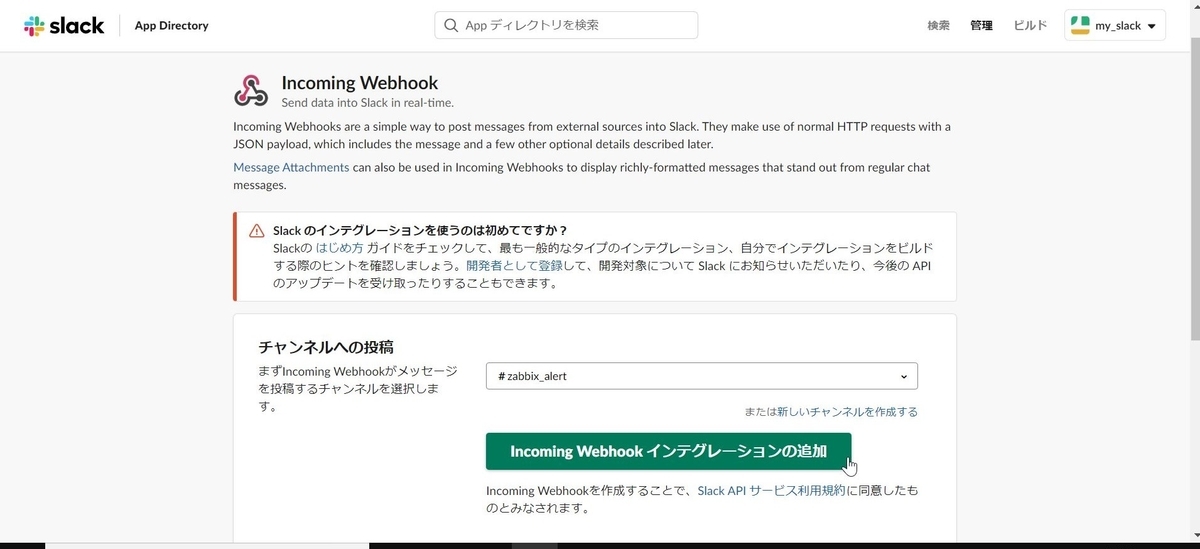Click the Slack logo
Image resolution: width=1200 pixels, height=549 pixels.
coord(64,25)
